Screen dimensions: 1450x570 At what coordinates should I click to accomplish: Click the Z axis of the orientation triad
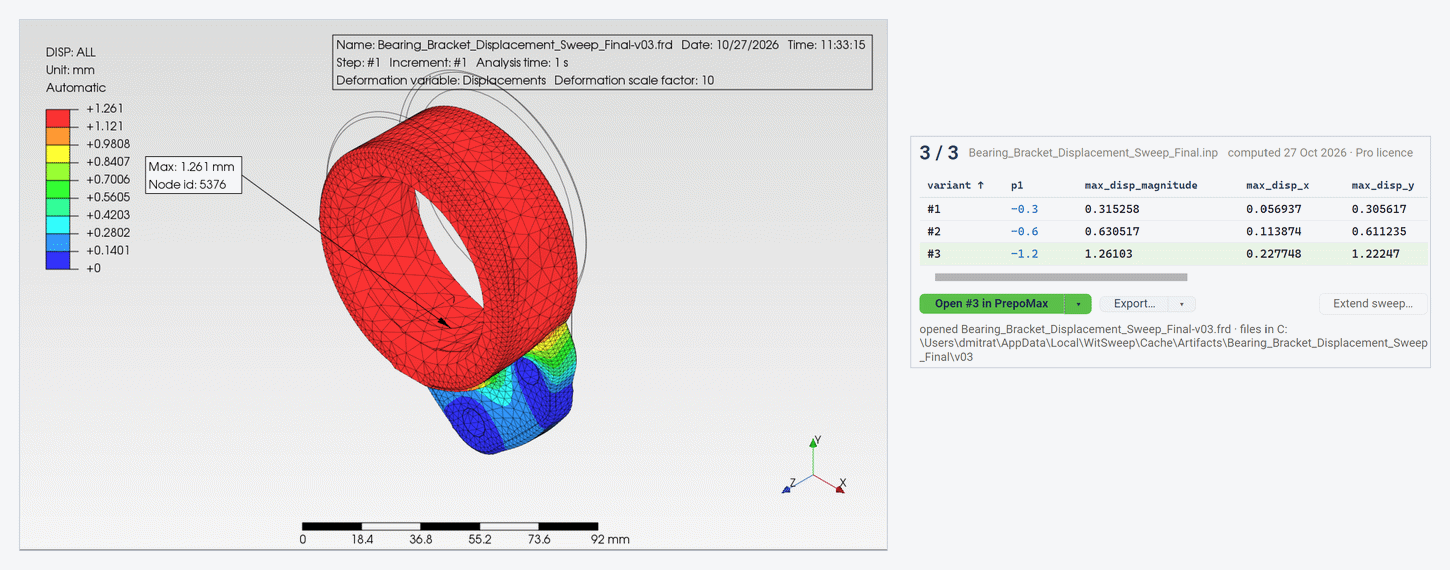pyautogui.click(x=796, y=484)
